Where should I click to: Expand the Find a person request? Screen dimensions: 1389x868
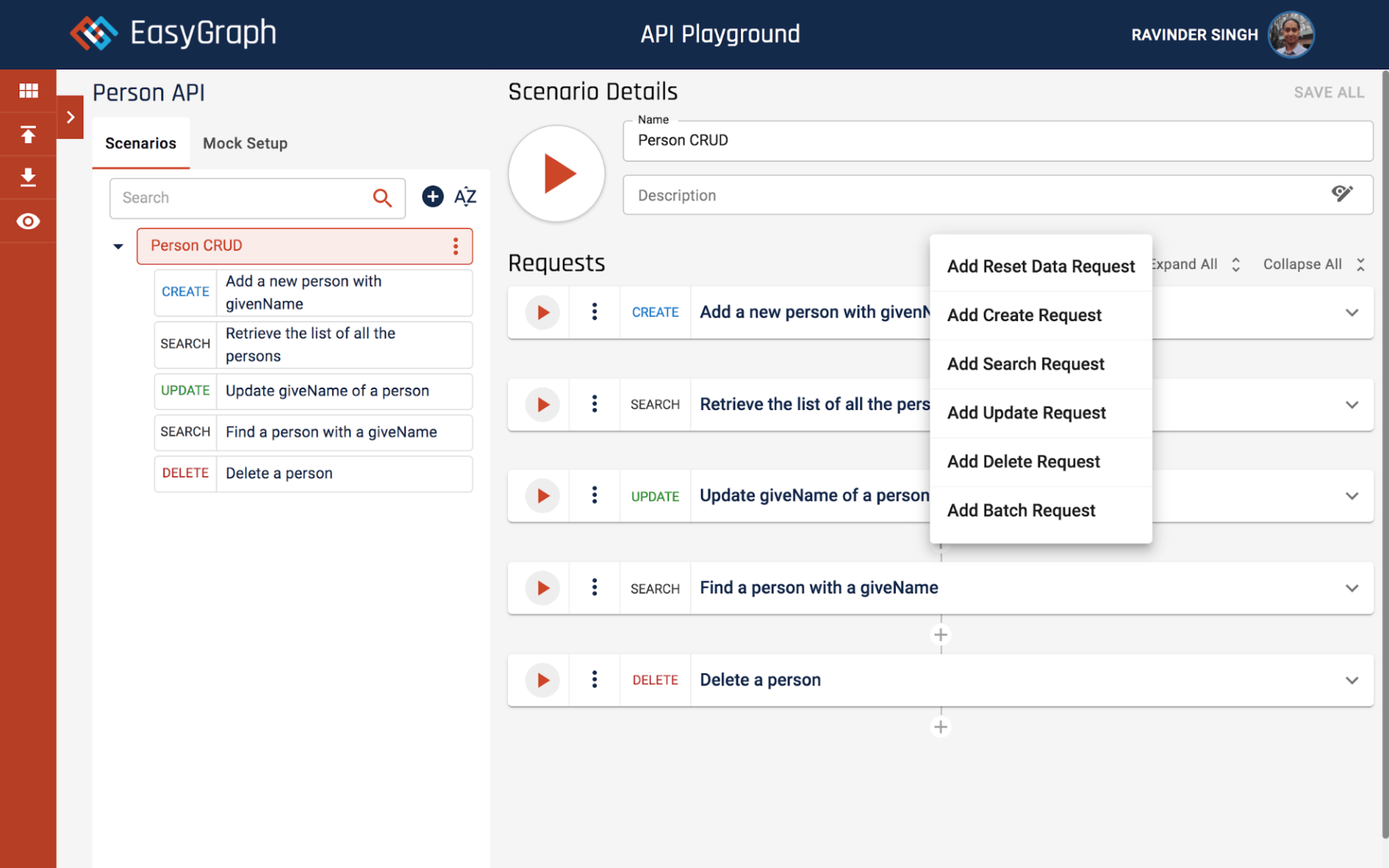(1351, 588)
